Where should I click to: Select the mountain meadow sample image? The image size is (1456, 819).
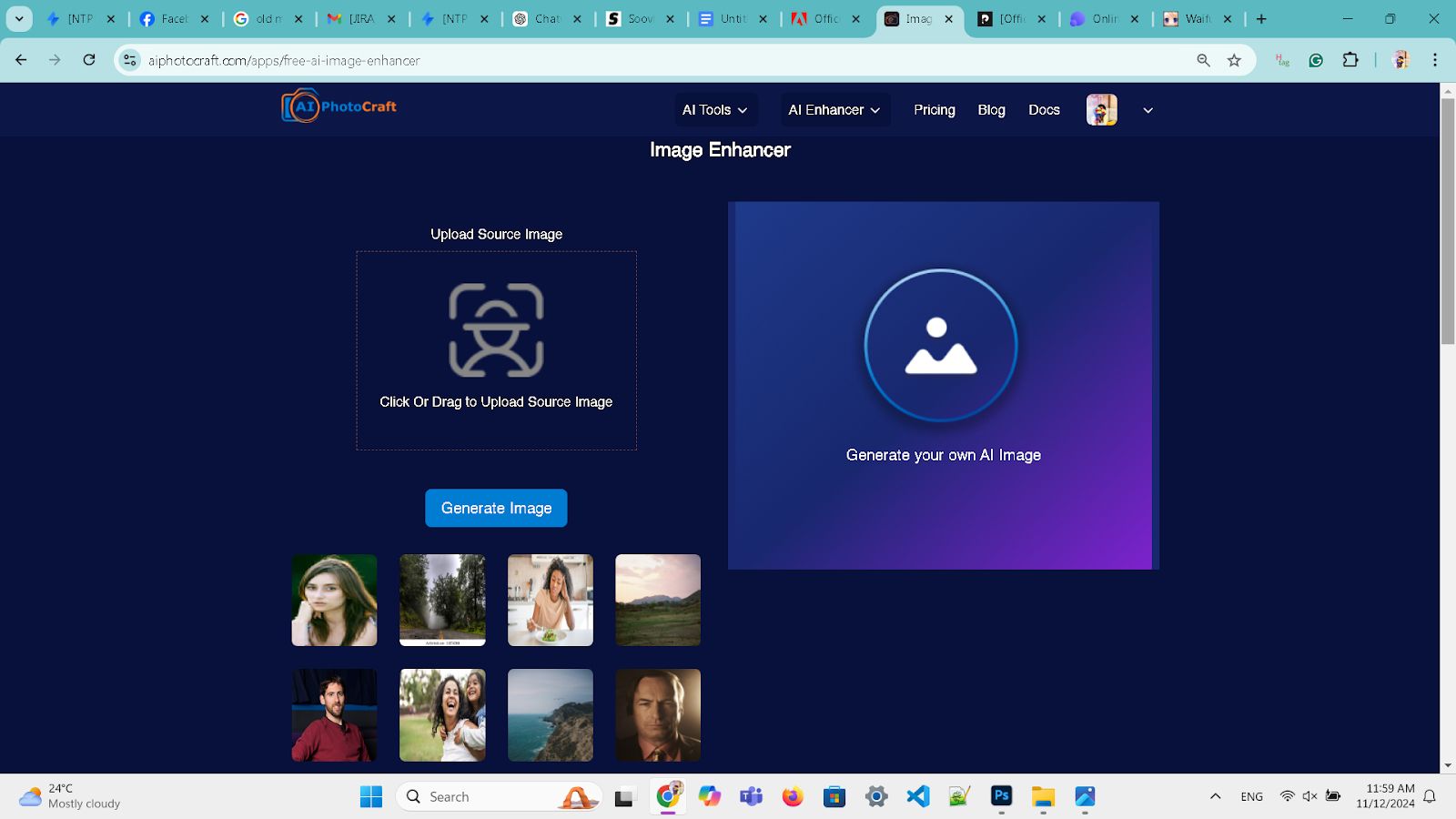658,601
